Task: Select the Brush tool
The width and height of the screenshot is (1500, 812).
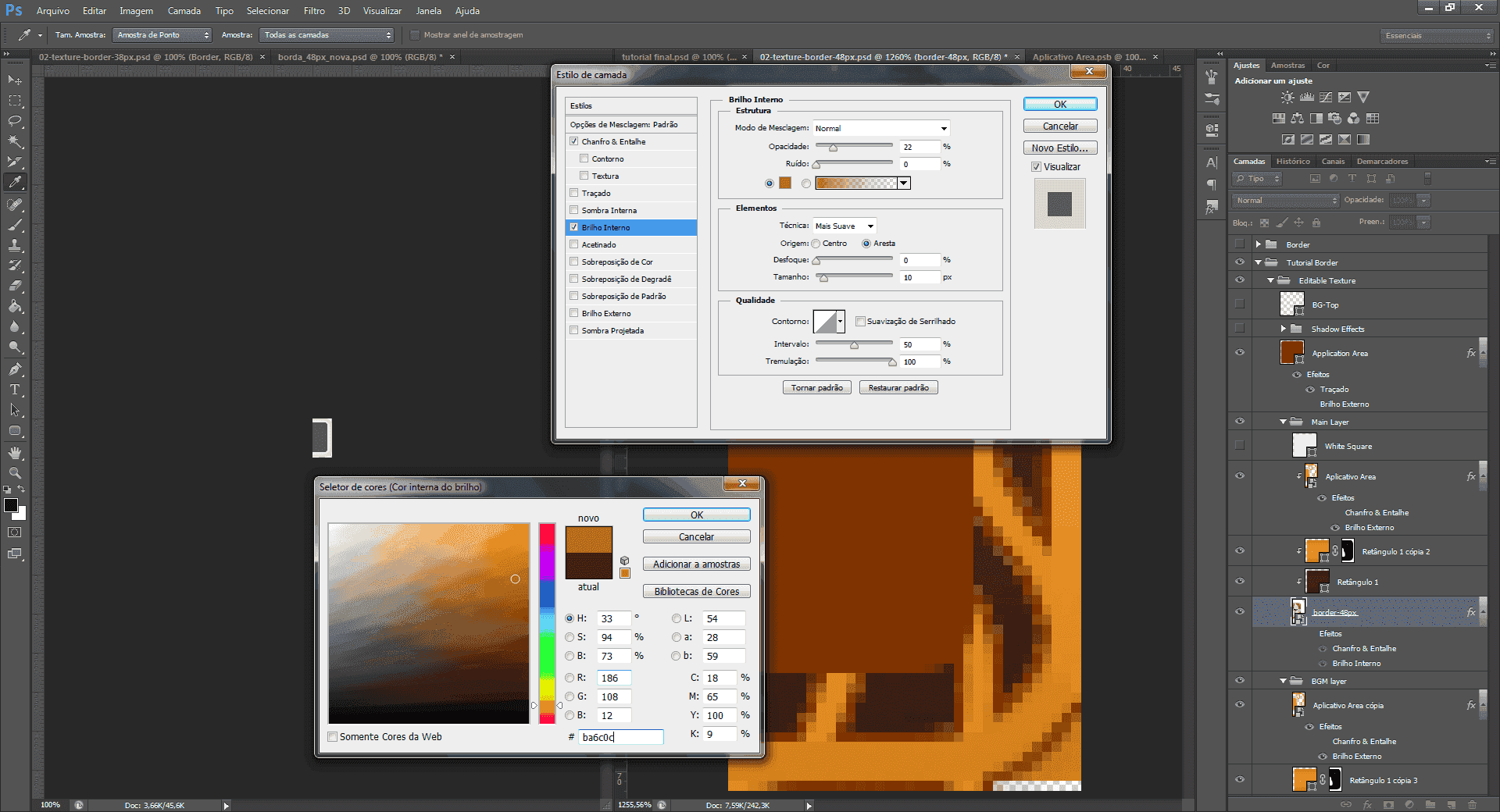Action: [x=15, y=225]
